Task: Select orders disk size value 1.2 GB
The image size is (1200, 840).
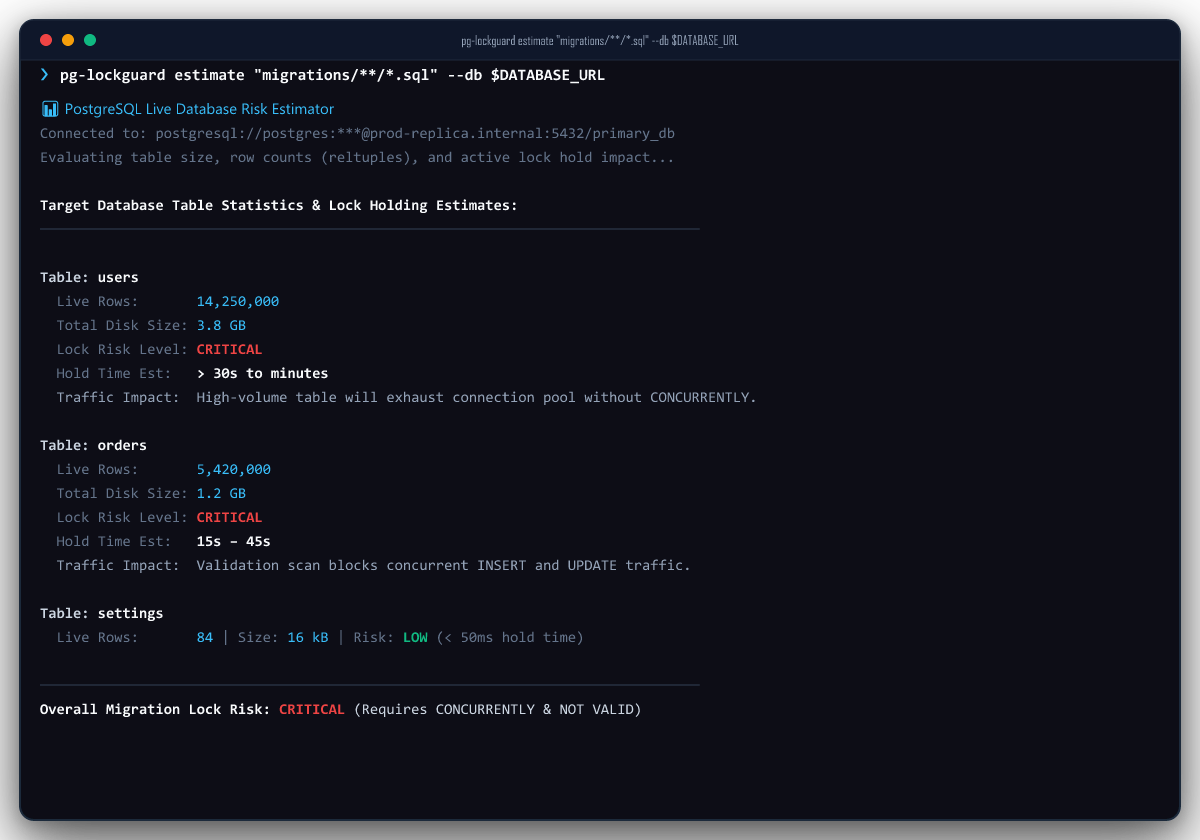Action: point(221,493)
